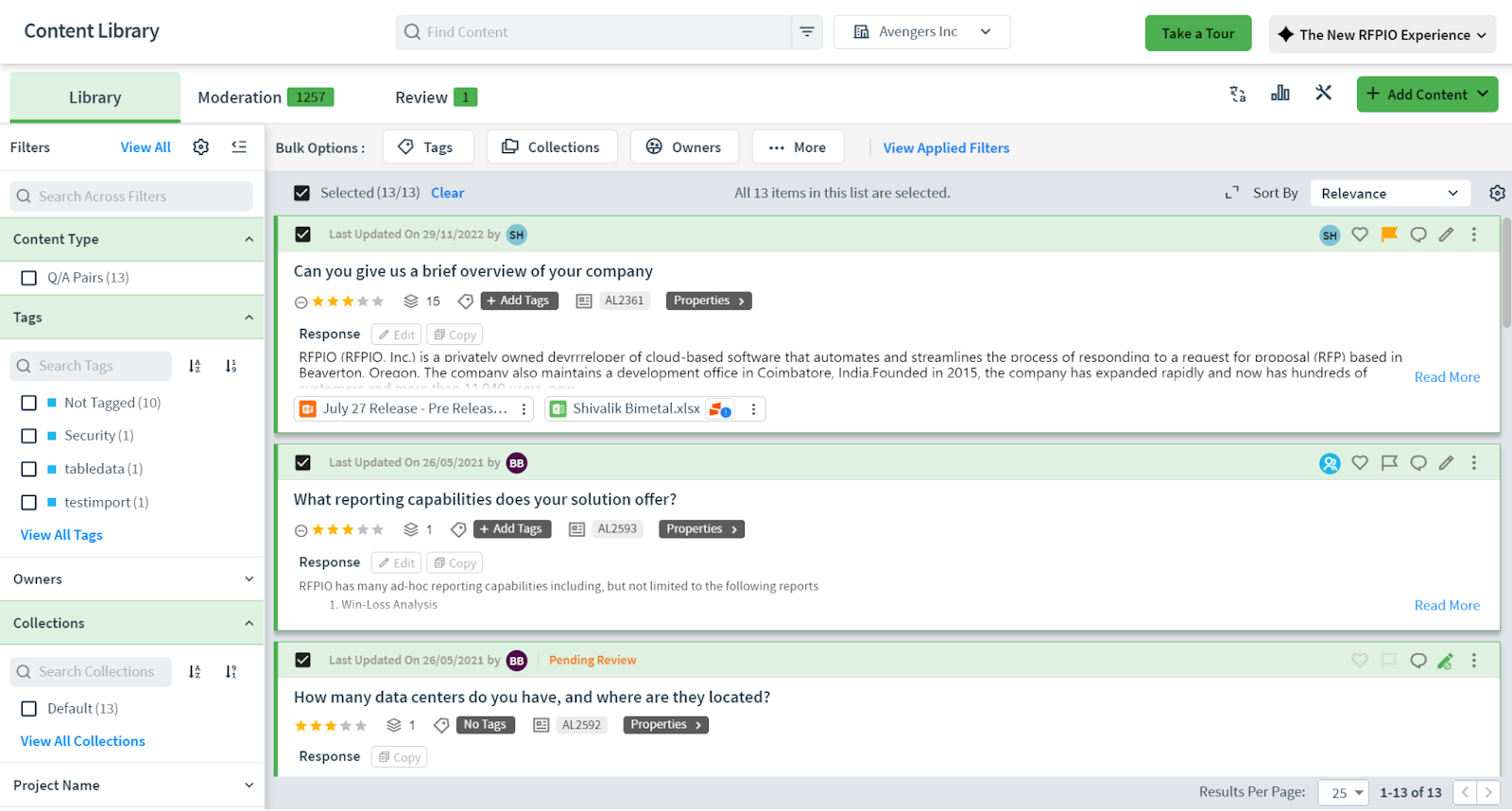Edit the data centers item with pencil
This screenshot has width=1512, height=811.
tap(1445, 661)
